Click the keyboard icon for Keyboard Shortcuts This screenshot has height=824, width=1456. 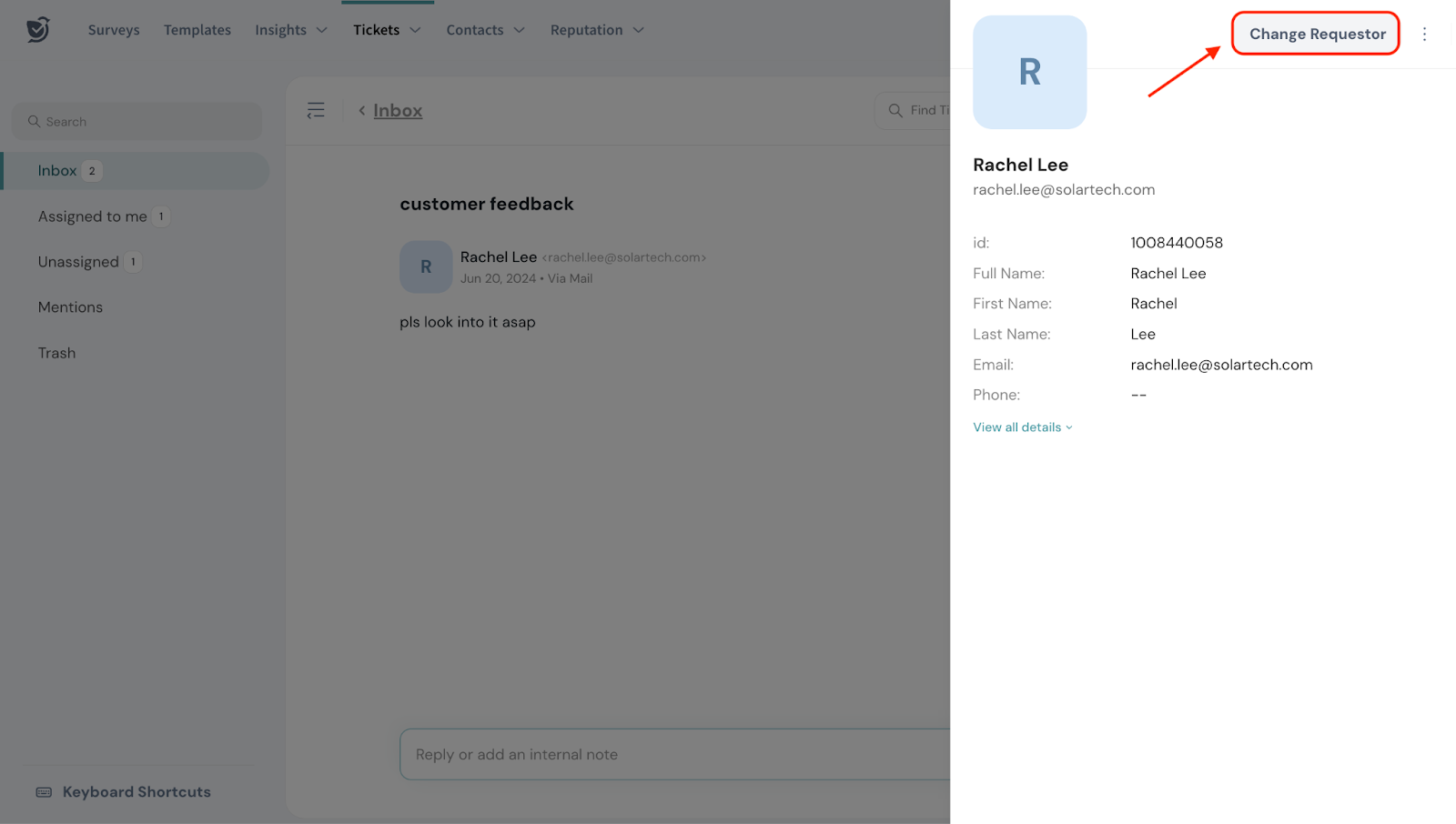[x=44, y=792]
